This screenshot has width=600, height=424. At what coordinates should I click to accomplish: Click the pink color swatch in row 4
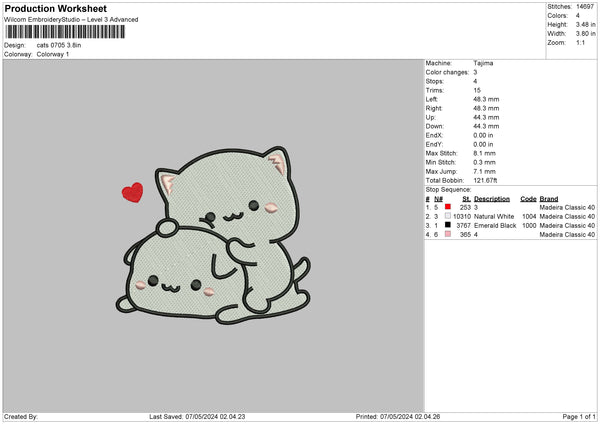[x=448, y=234]
